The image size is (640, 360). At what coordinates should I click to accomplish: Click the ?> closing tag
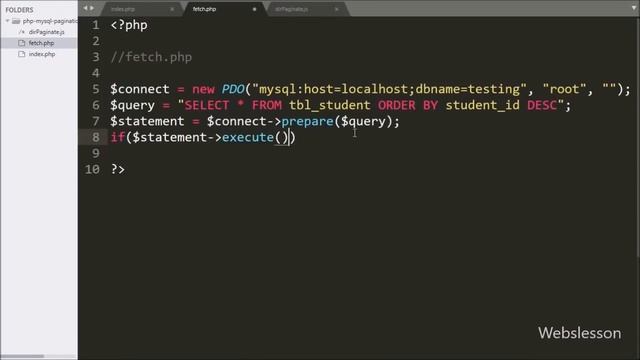click(x=118, y=169)
